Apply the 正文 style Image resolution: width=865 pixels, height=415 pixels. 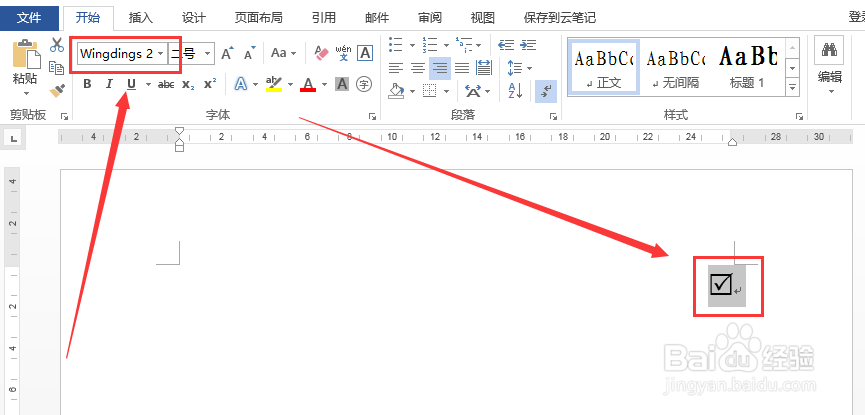(604, 67)
